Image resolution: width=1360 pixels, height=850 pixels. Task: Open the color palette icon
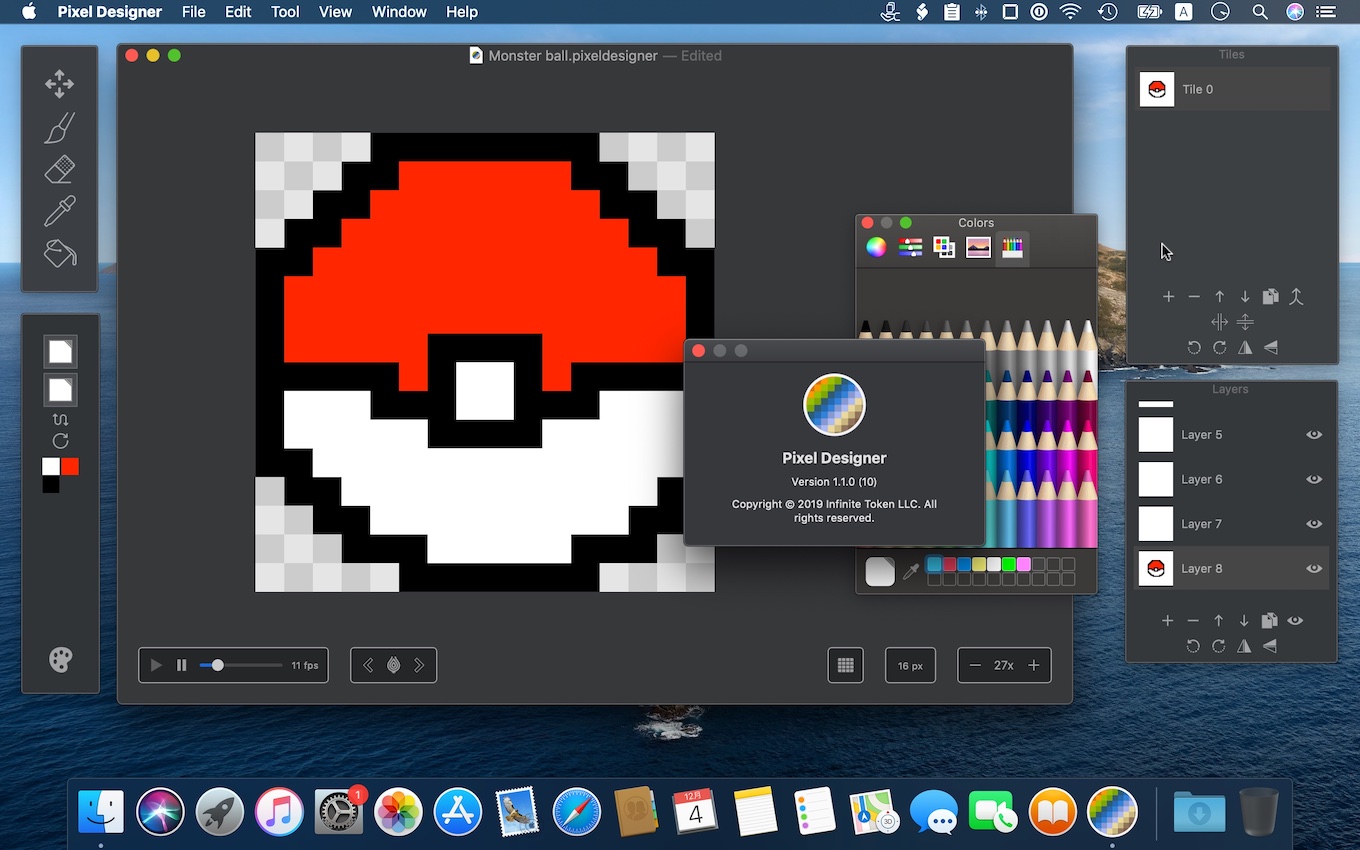tap(60, 660)
